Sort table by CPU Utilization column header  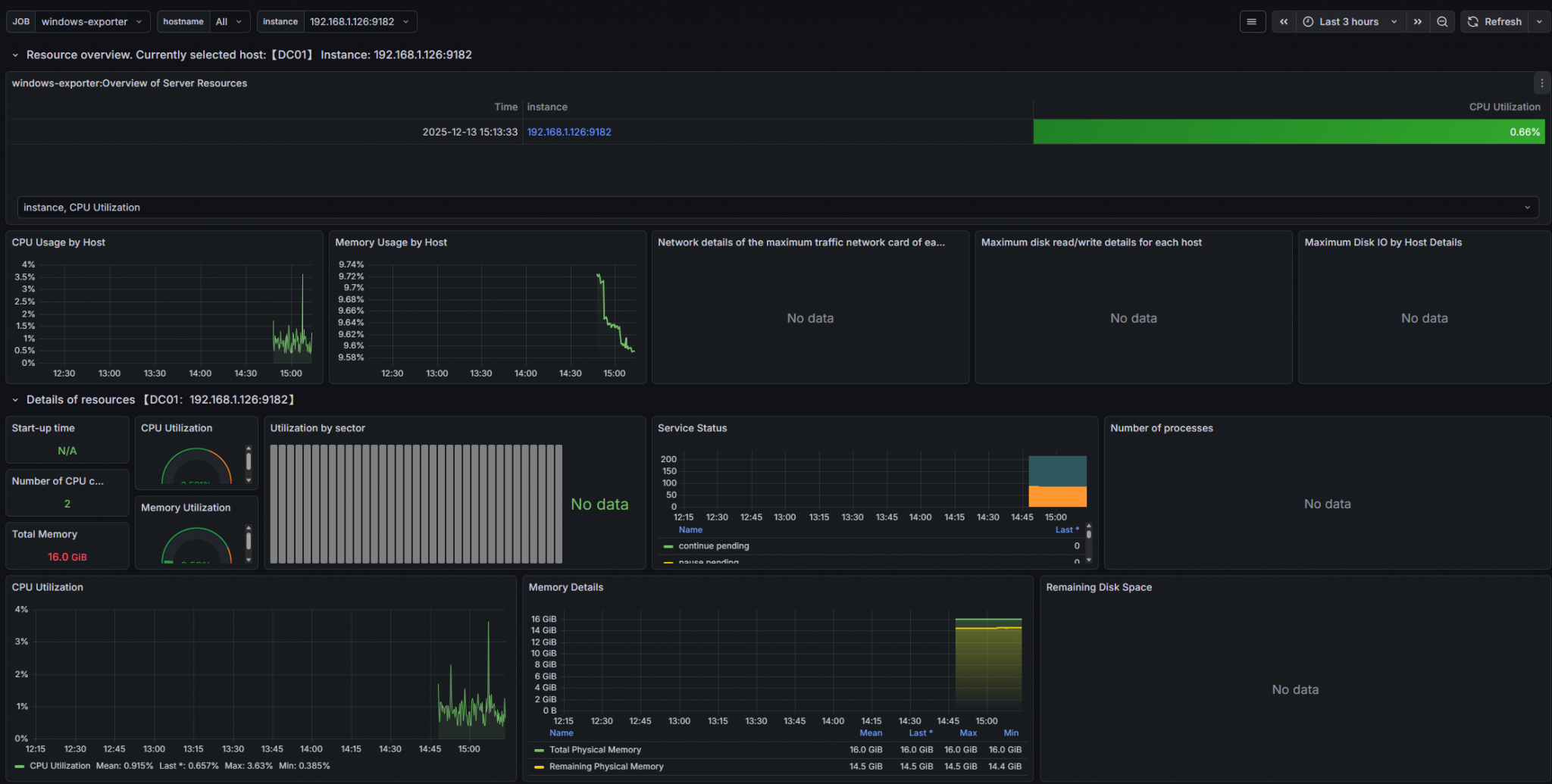coord(1504,107)
